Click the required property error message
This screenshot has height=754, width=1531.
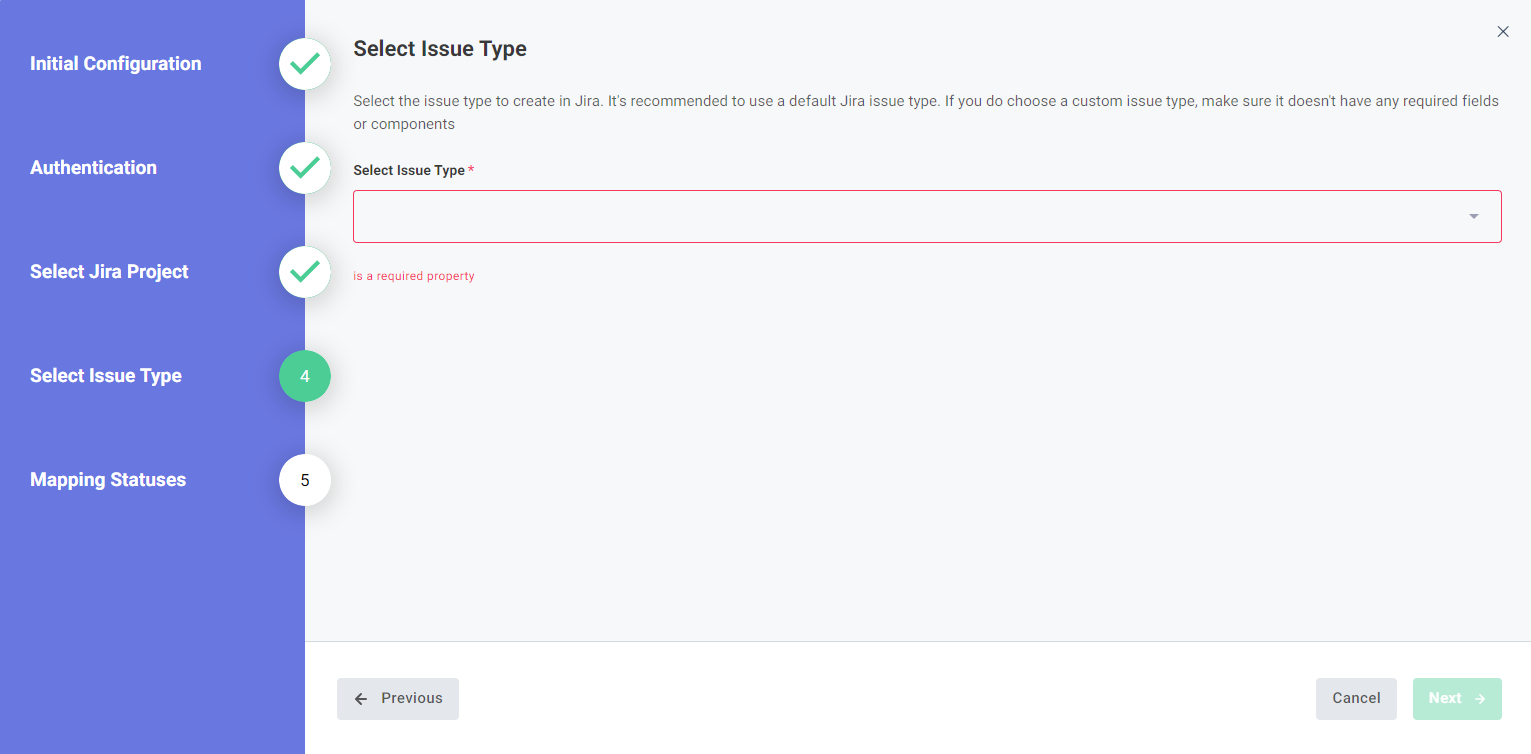[x=414, y=275]
